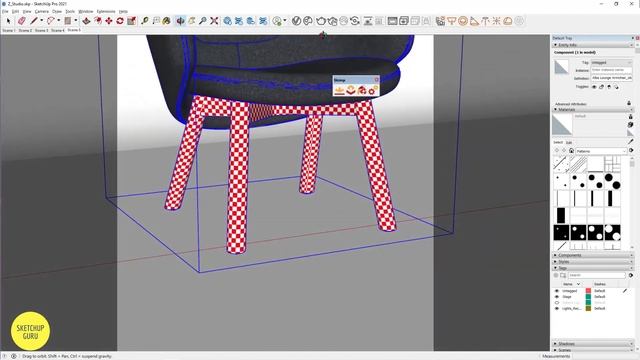Select the Rectangle shape tool
Image resolution: width=640 pixels, height=360 pixels.
[x=68, y=21]
